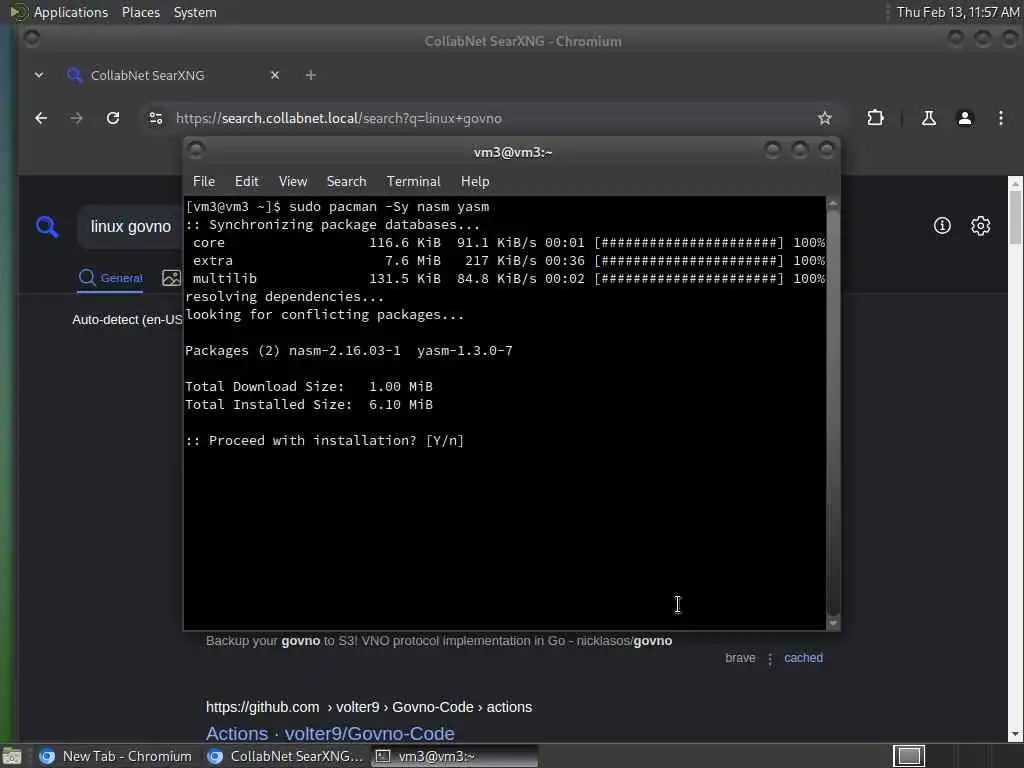
Task: Go back in Chromium browser
Action: click(x=40, y=118)
